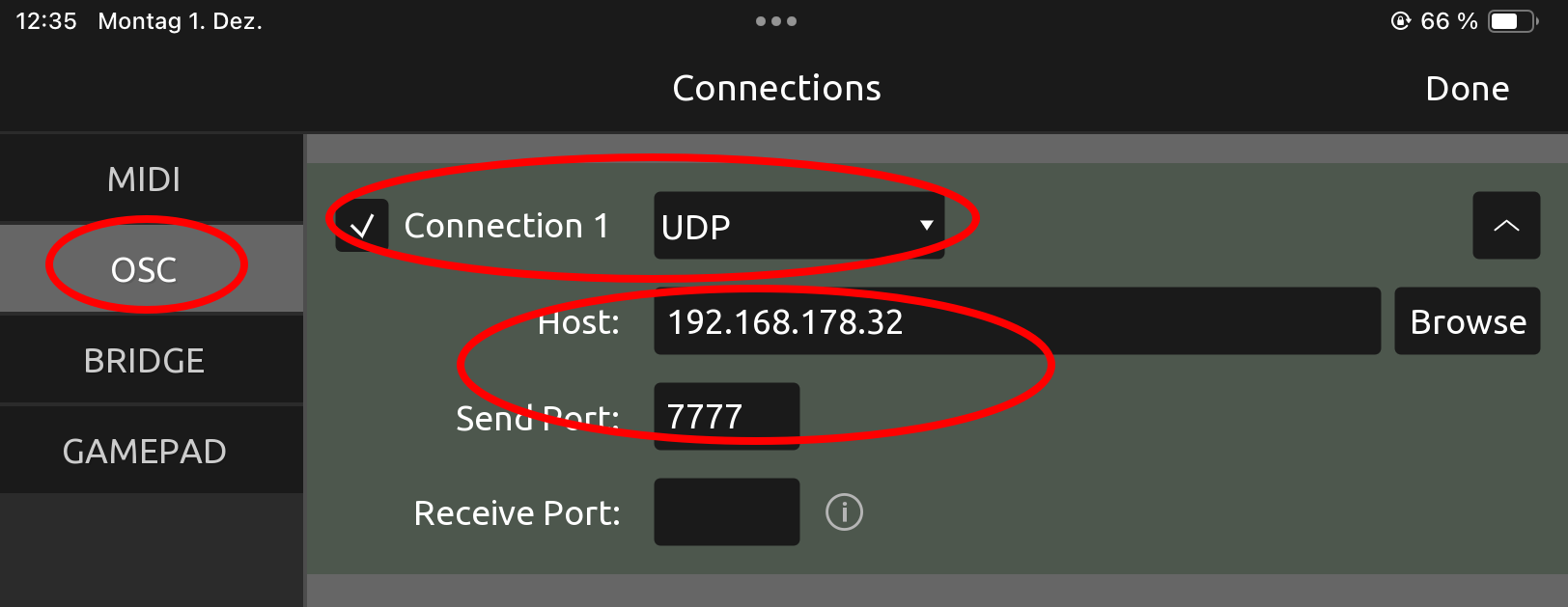Tap the three-dot multitasking indicator at top
The width and height of the screenshot is (1568, 607).
pyautogui.click(x=776, y=21)
